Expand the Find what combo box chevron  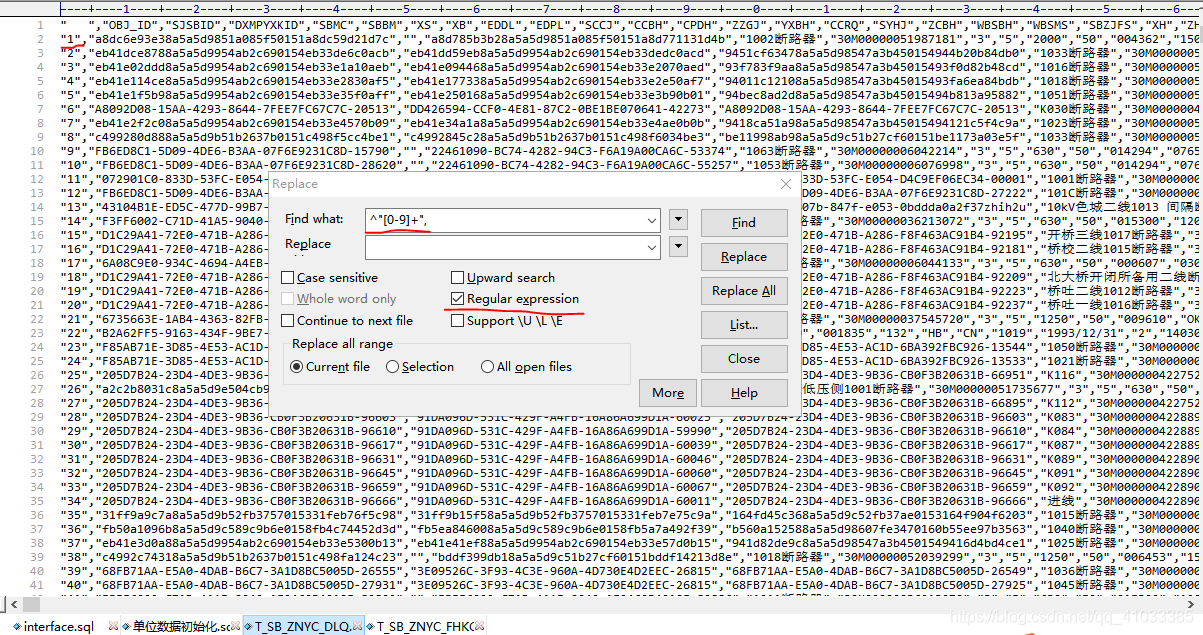[x=650, y=219]
